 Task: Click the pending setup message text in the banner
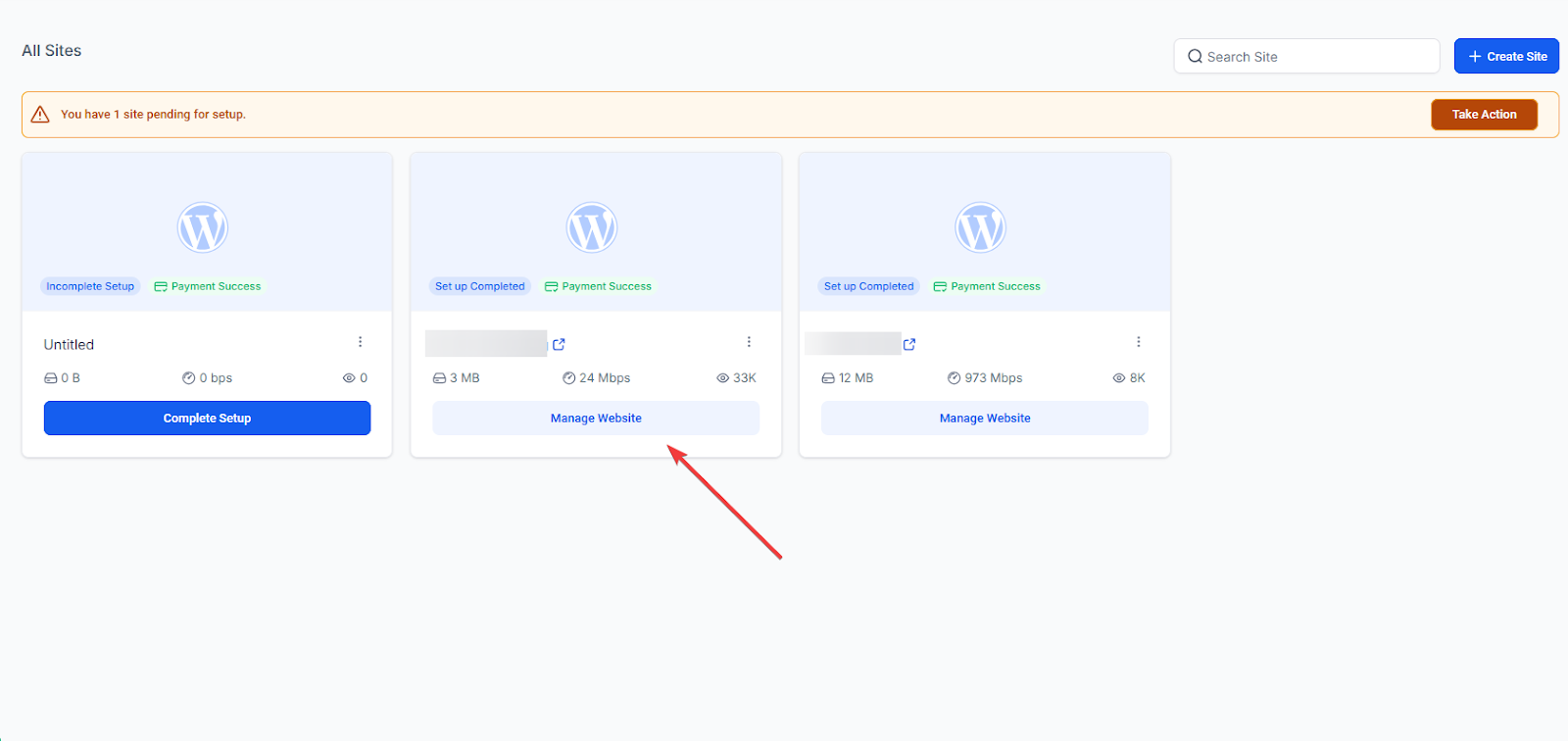[153, 115]
